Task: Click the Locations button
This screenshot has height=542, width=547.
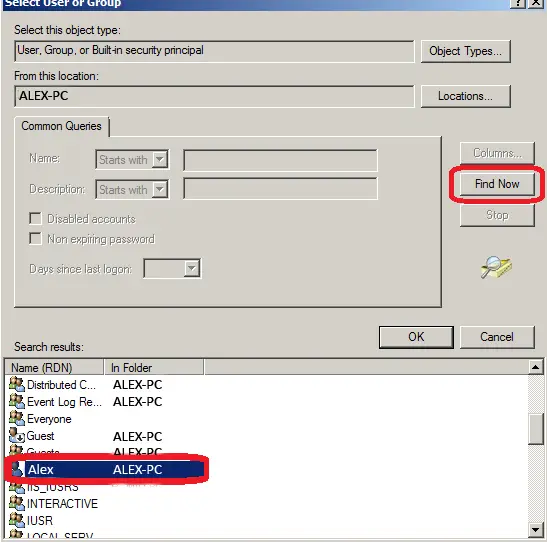Action: point(465,96)
